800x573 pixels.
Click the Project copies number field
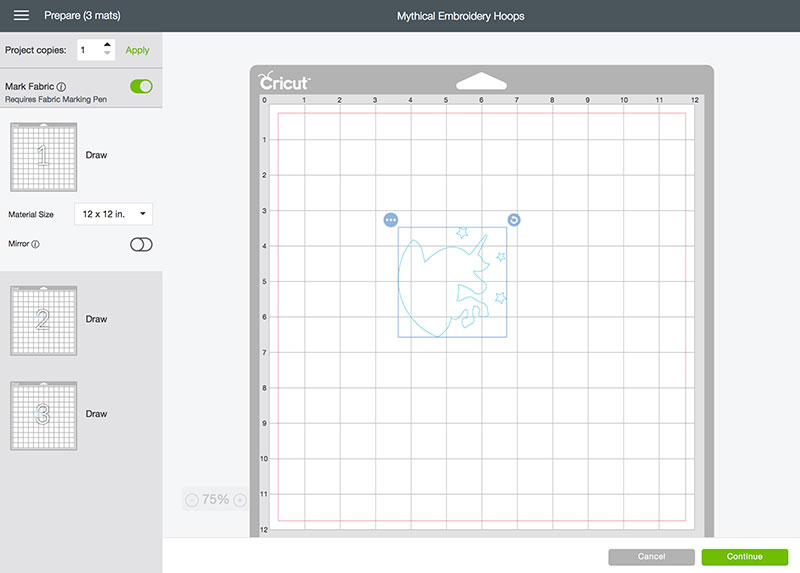tap(90, 50)
